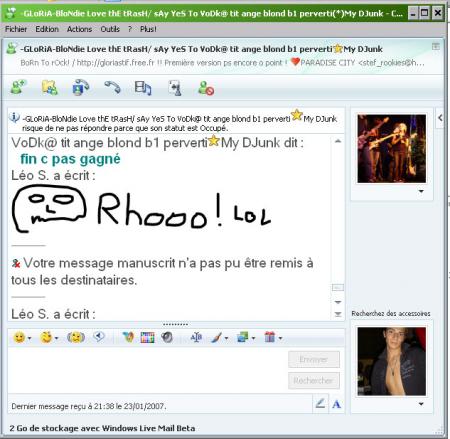Jump to bottom with scrollbar end arrow

point(338,314)
